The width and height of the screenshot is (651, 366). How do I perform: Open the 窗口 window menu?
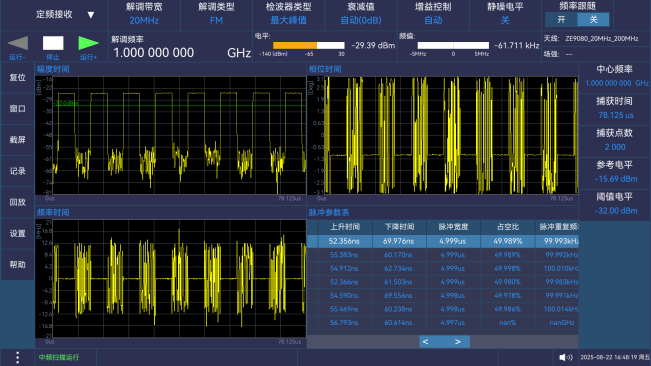click(17, 109)
